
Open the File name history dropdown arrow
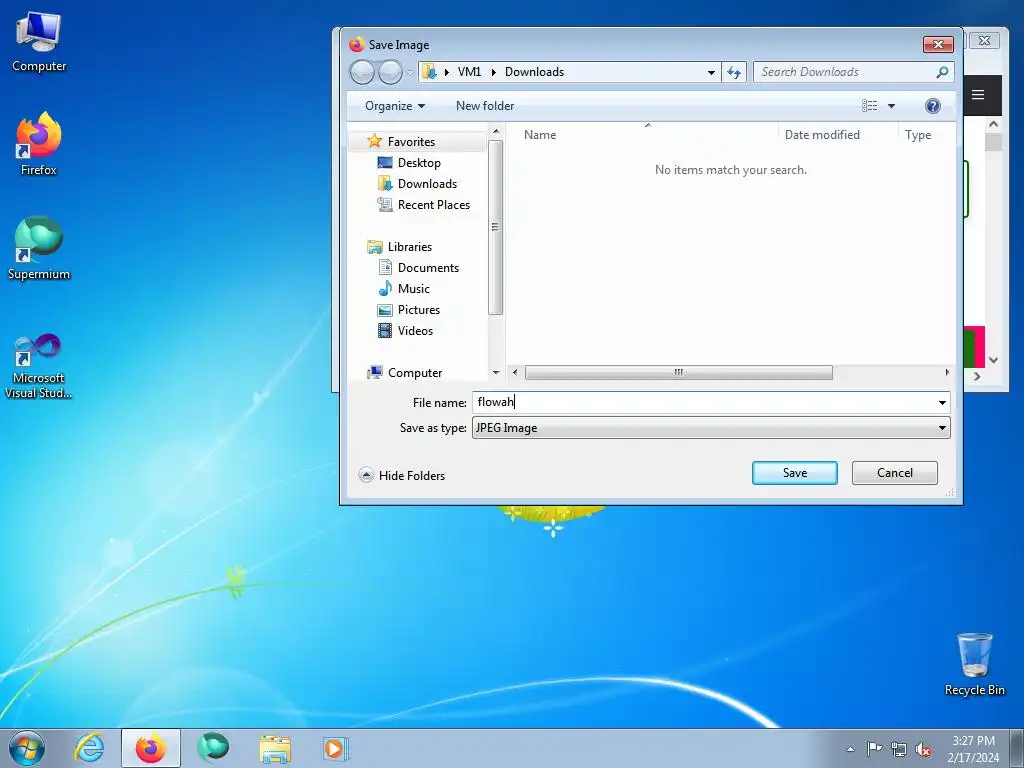pos(942,402)
